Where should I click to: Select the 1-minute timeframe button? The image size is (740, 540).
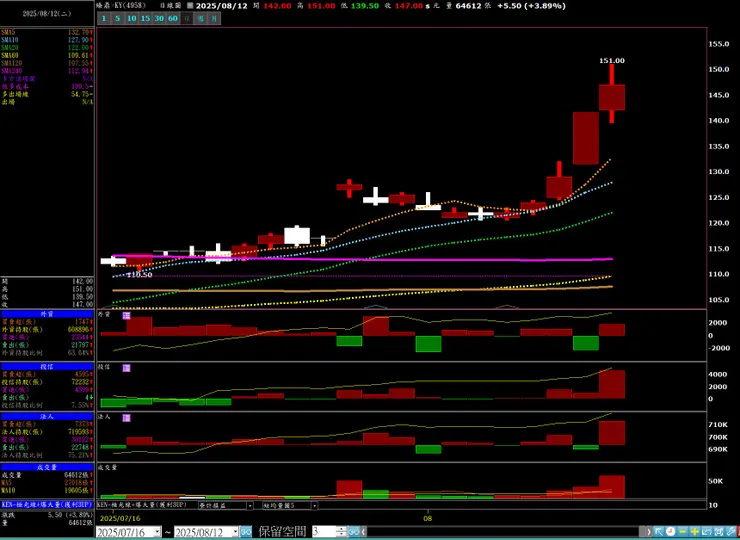tap(104, 19)
